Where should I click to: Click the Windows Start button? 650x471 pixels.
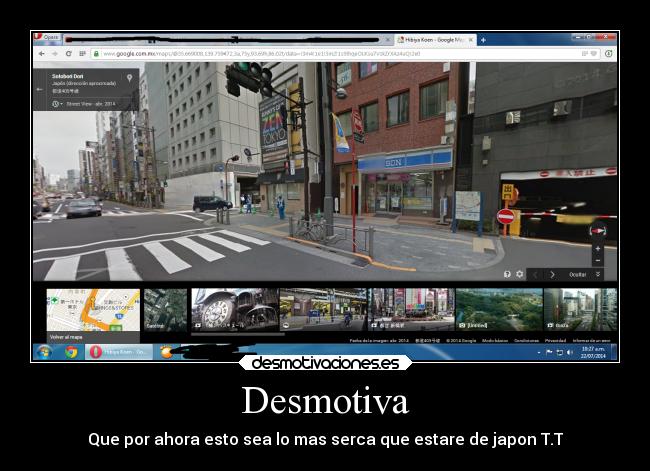point(43,352)
